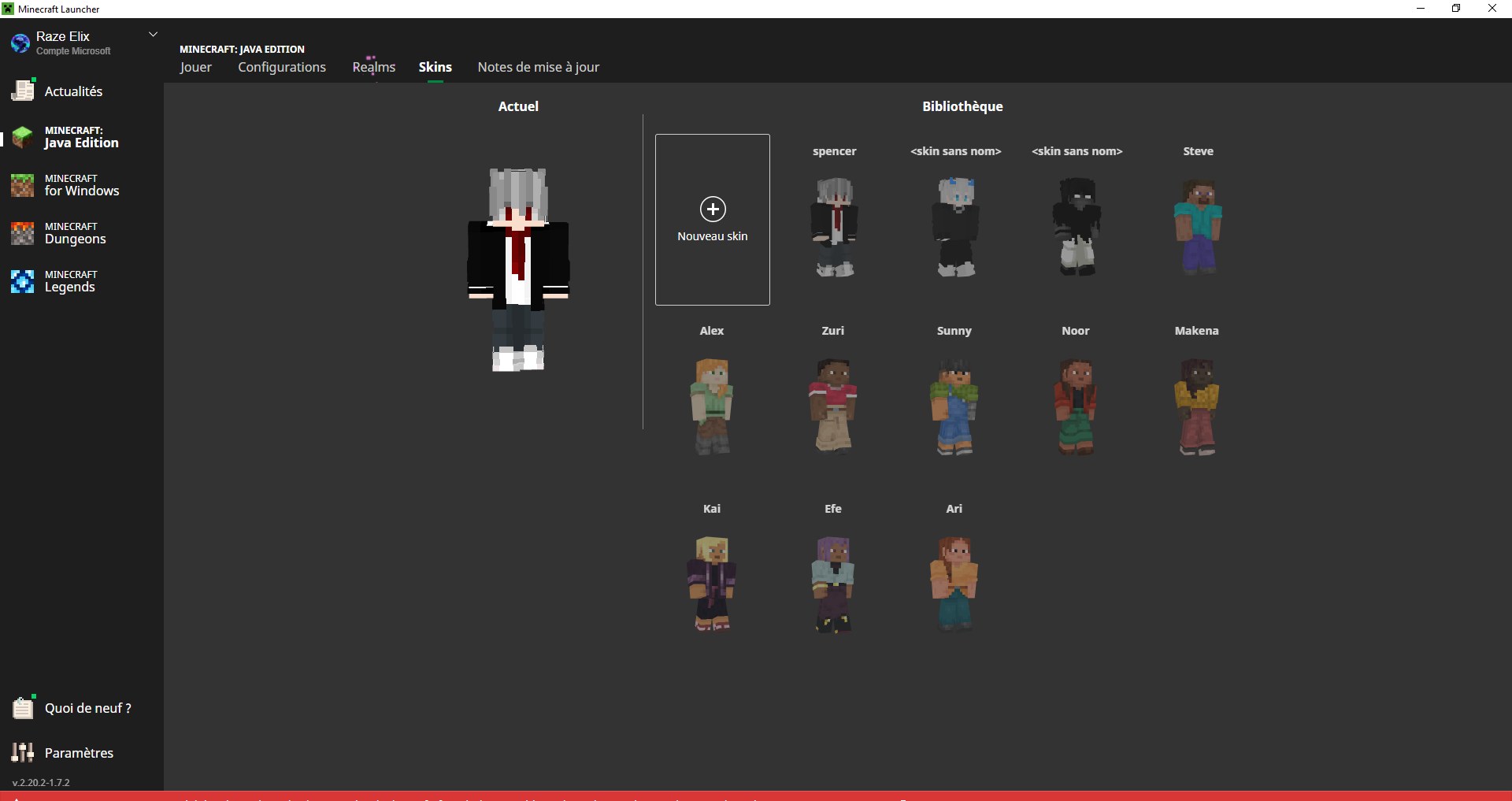Click the Actuel heading
The image size is (1512, 801).
[x=518, y=106]
